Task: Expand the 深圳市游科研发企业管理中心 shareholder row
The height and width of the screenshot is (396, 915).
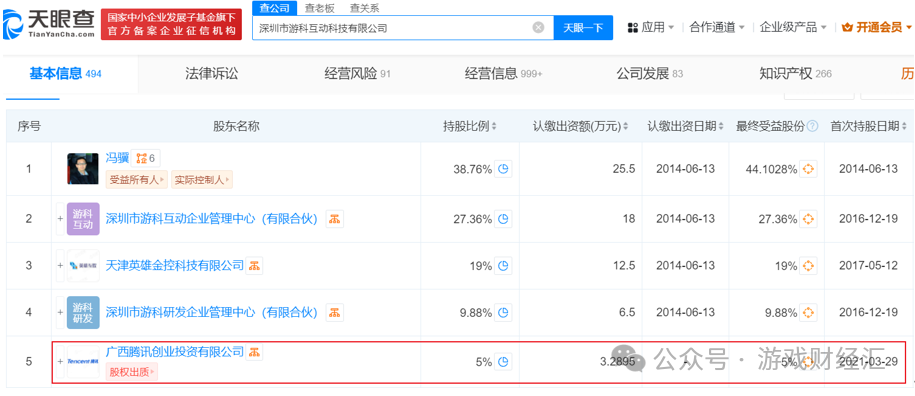Action: point(60,313)
